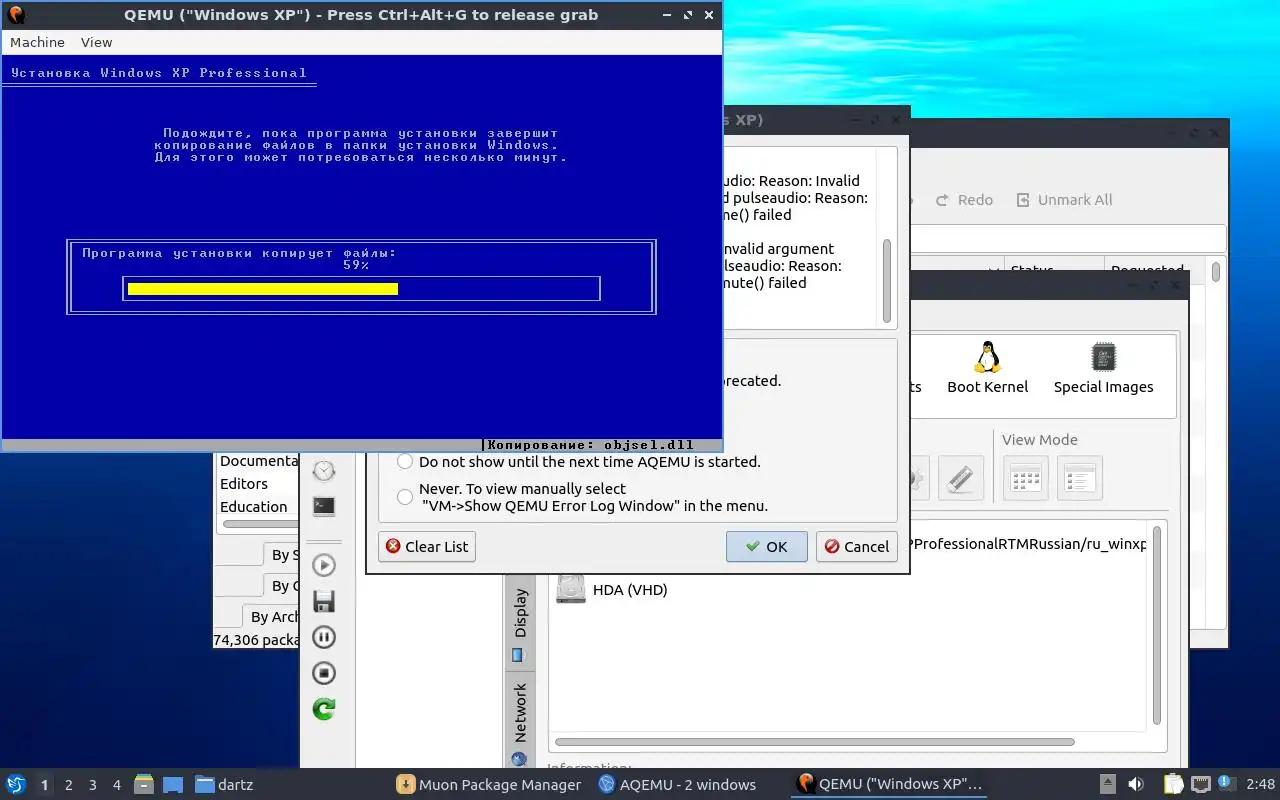Click the Windows setup progress bar

[x=361, y=289]
